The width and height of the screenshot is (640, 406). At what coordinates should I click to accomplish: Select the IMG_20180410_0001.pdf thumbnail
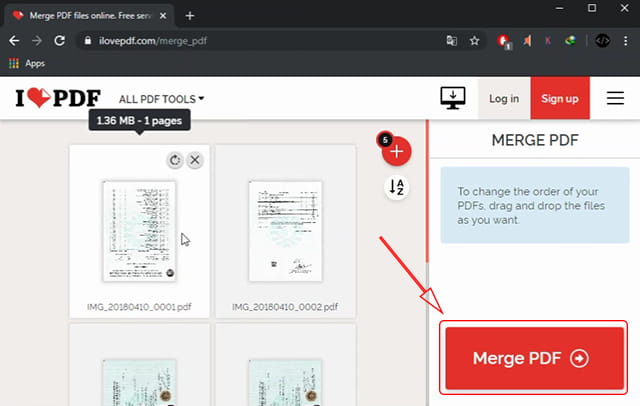[x=139, y=231]
